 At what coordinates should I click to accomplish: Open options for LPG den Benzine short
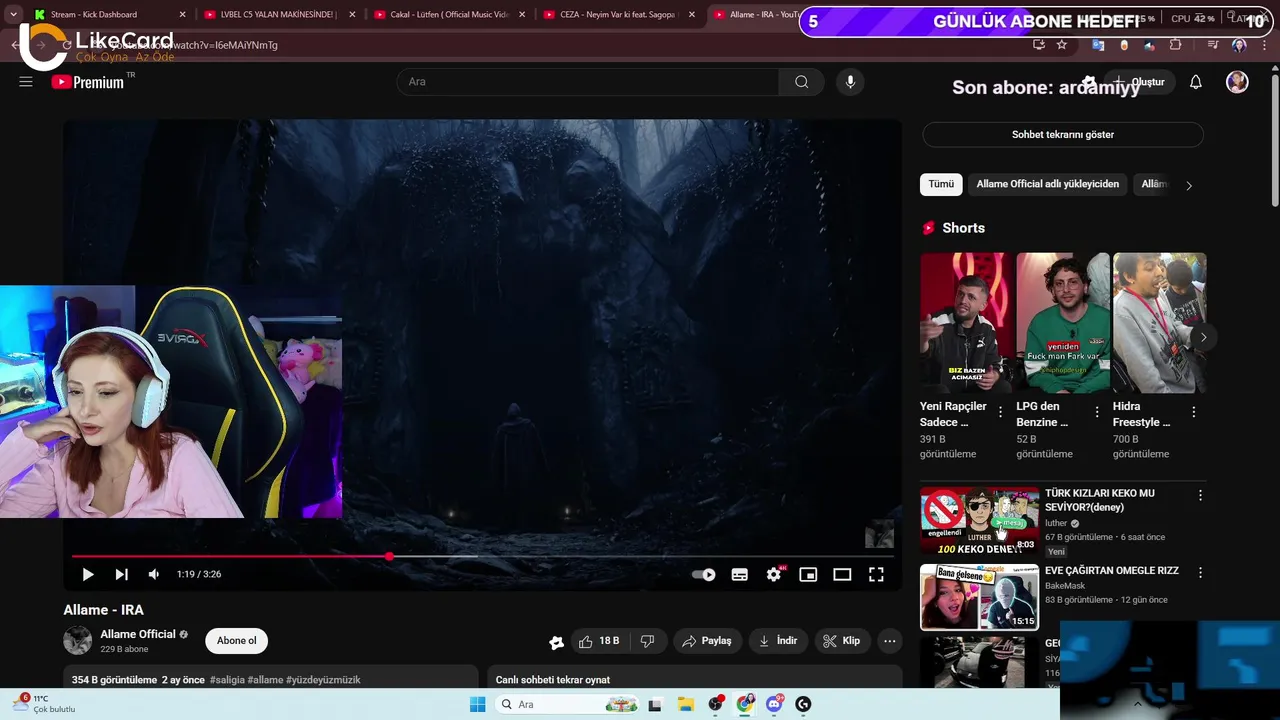pos(1097,412)
